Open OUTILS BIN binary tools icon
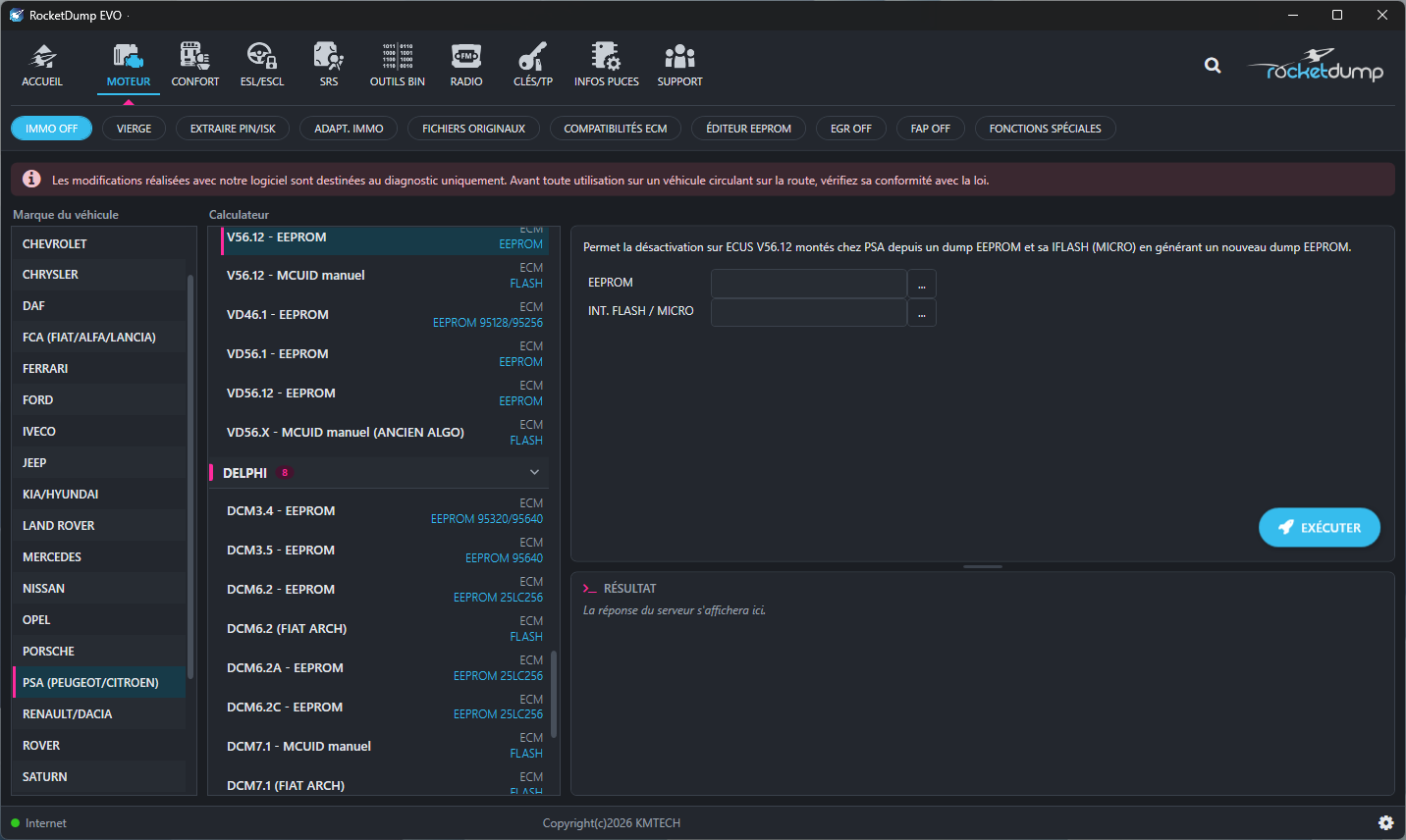The image size is (1406, 840). coord(398,65)
